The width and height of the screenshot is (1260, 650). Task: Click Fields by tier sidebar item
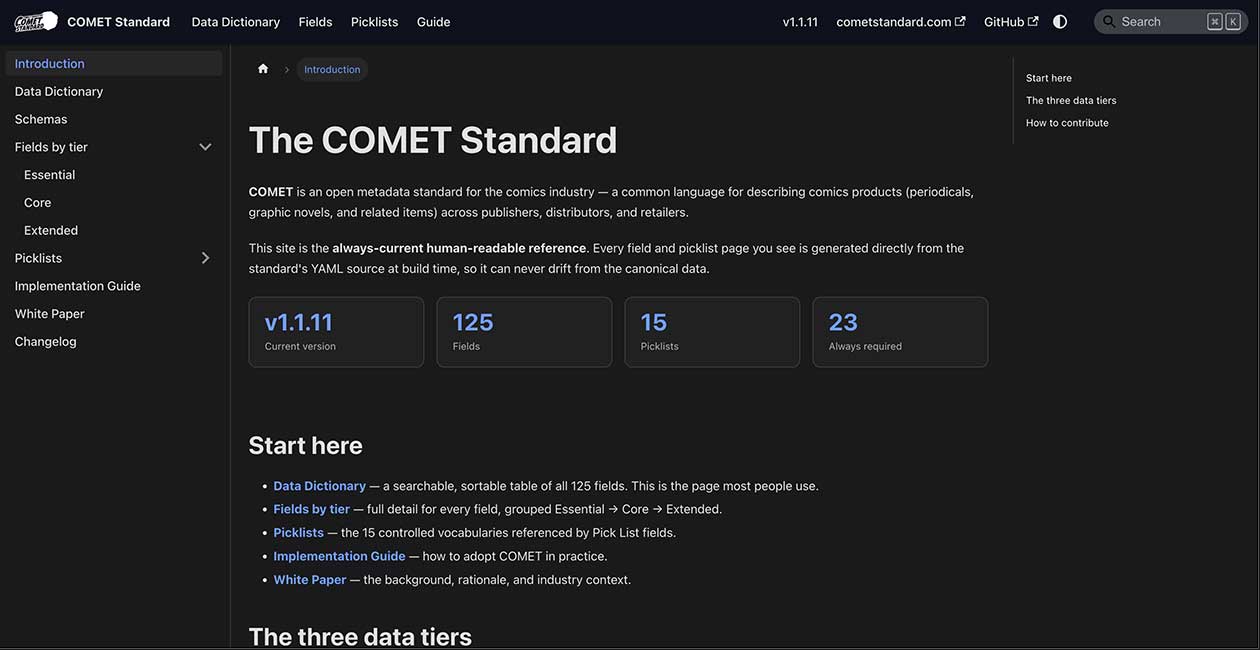[x=51, y=147]
